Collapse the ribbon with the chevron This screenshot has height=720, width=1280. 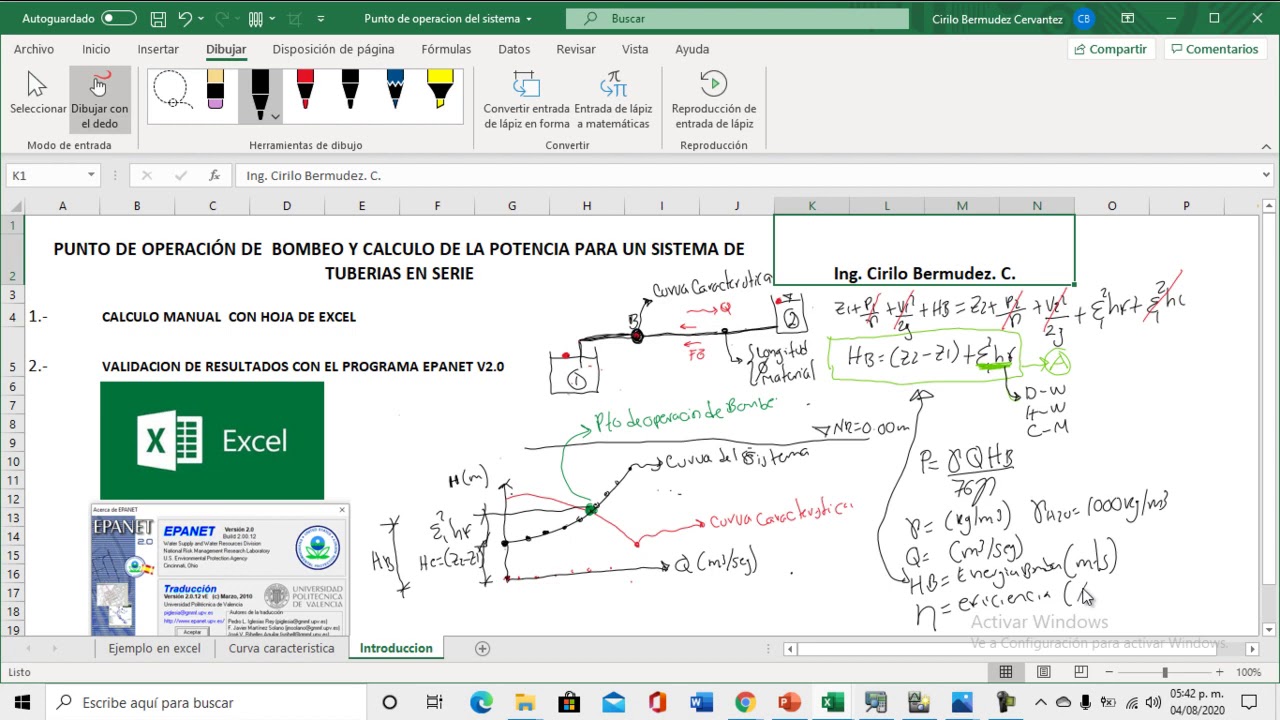click(x=1266, y=146)
